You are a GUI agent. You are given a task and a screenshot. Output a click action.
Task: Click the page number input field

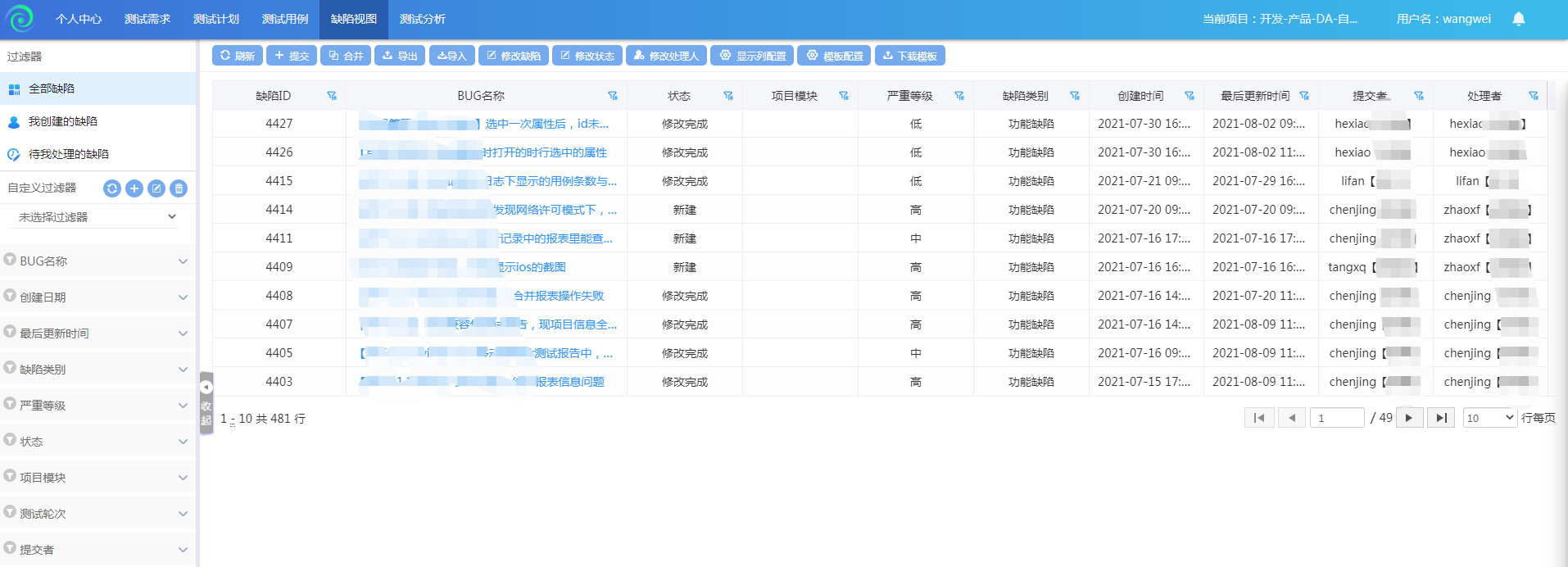pos(1337,418)
